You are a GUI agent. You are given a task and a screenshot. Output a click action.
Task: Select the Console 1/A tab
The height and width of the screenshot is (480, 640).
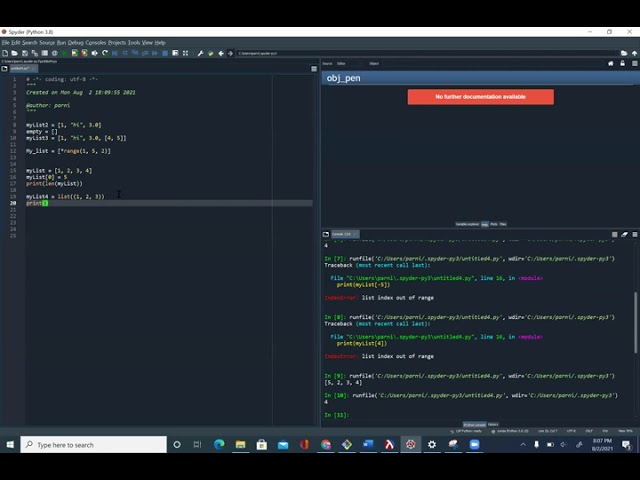point(344,234)
